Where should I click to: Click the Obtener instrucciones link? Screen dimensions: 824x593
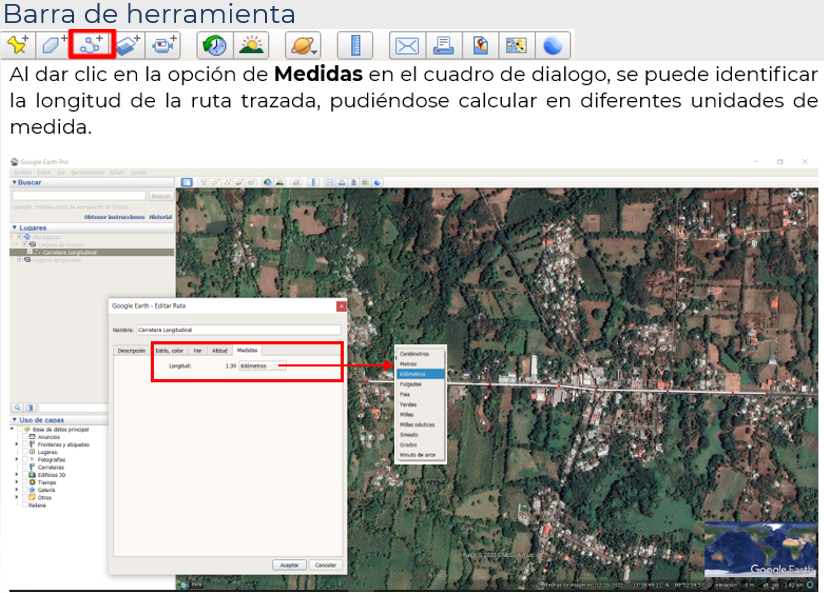click(x=114, y=216)
